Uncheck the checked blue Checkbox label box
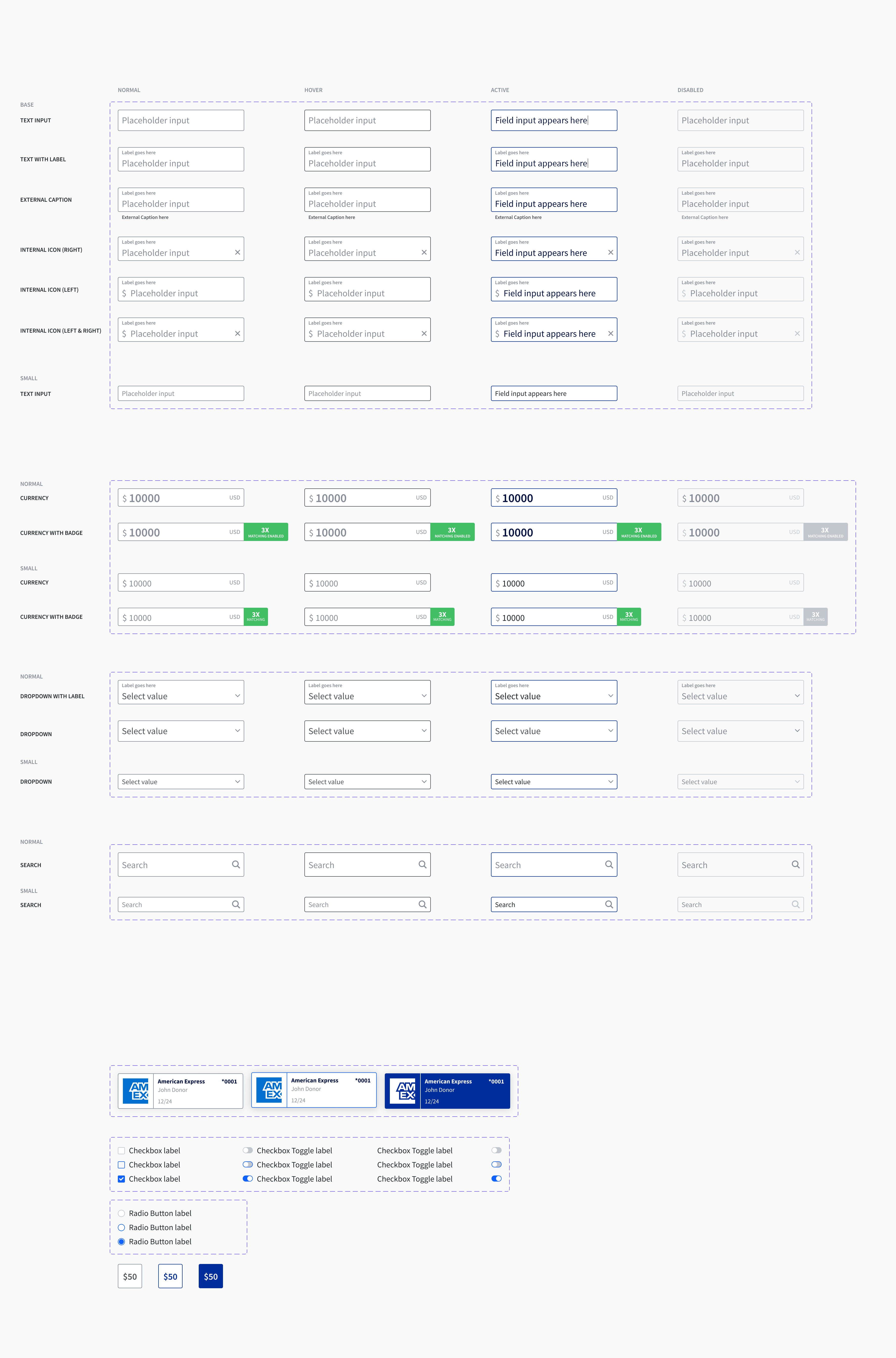Viewport: 896px width, 1358px height. 121,1179
